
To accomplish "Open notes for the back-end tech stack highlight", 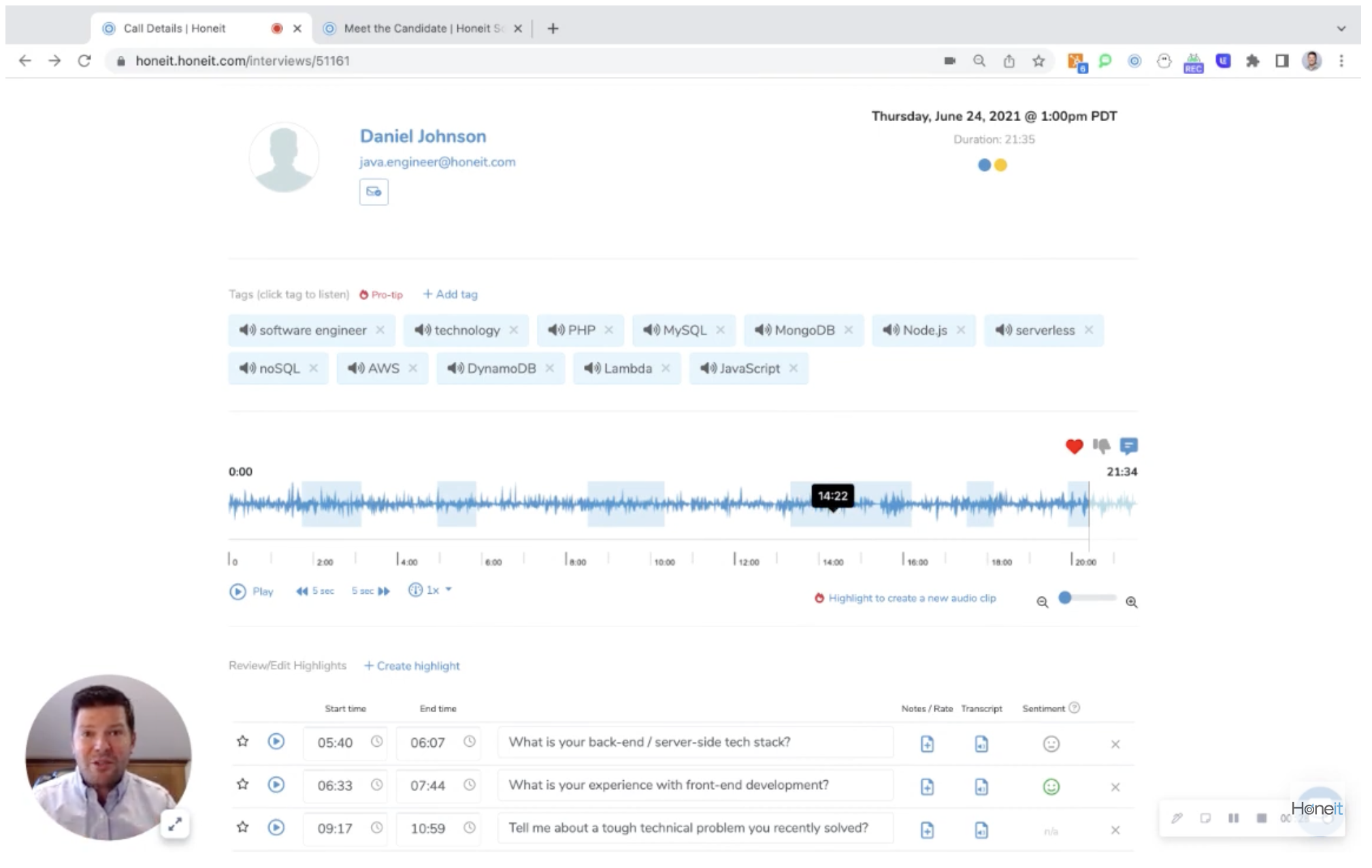I will point(927,744).
